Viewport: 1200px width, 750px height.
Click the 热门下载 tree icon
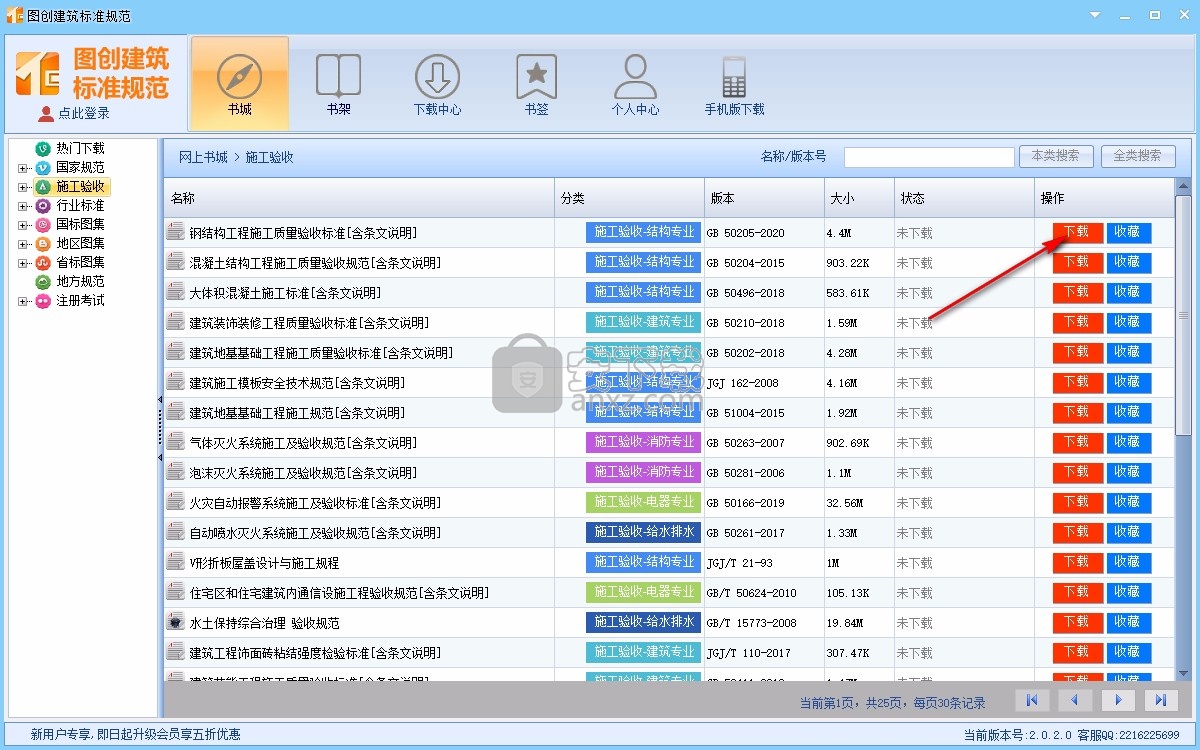(x=43, y=148)
